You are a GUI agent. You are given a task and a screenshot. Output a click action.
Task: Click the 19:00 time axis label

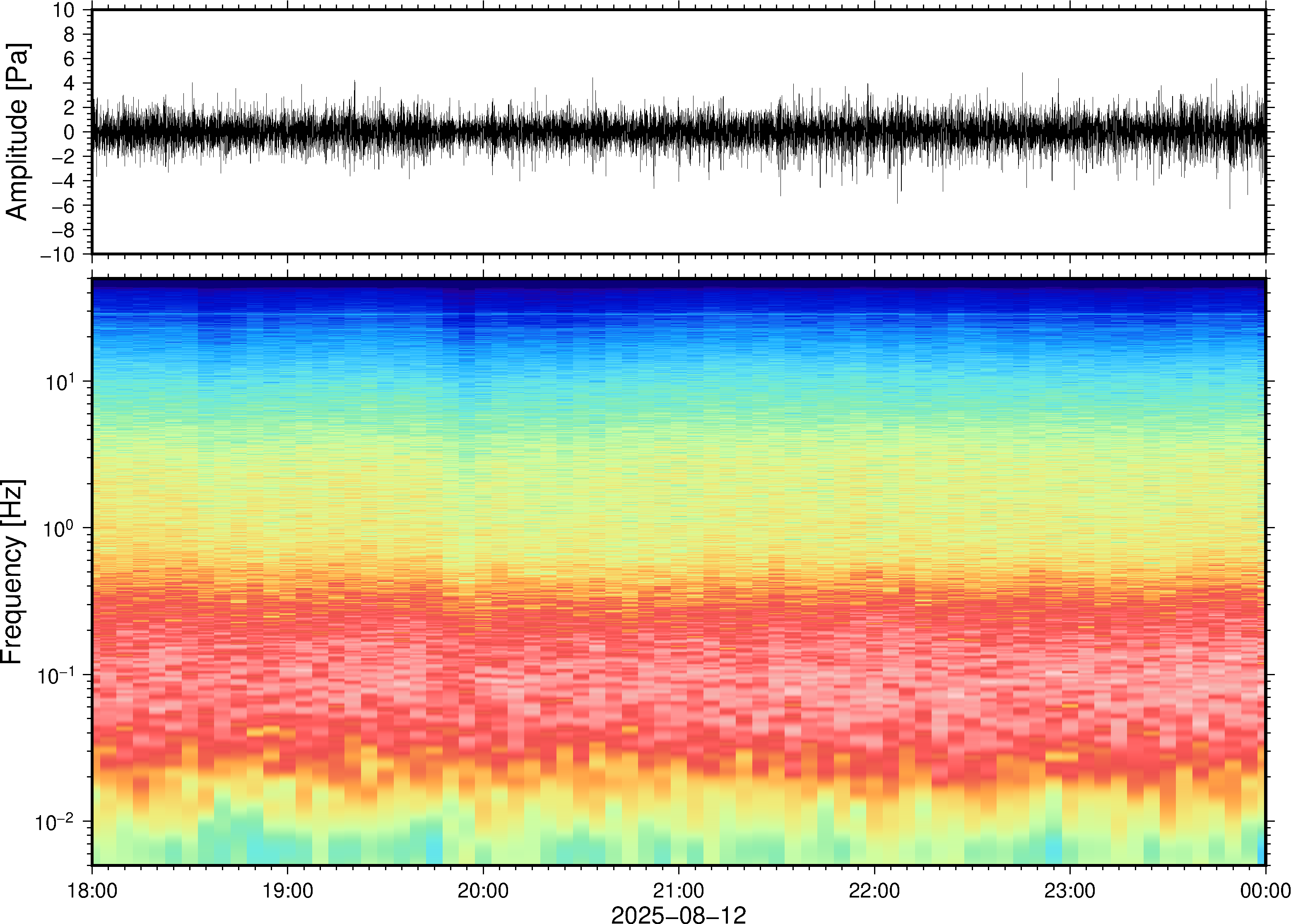pos(287,890)
